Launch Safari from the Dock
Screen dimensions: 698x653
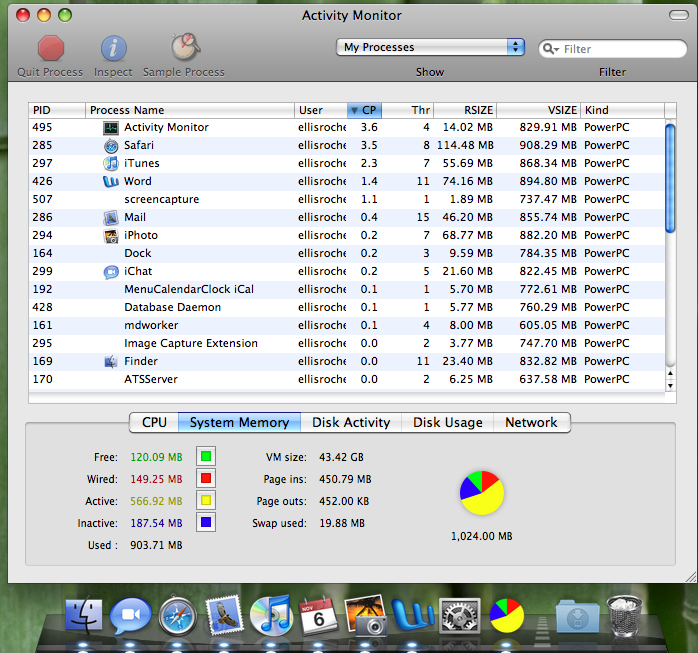178,616
